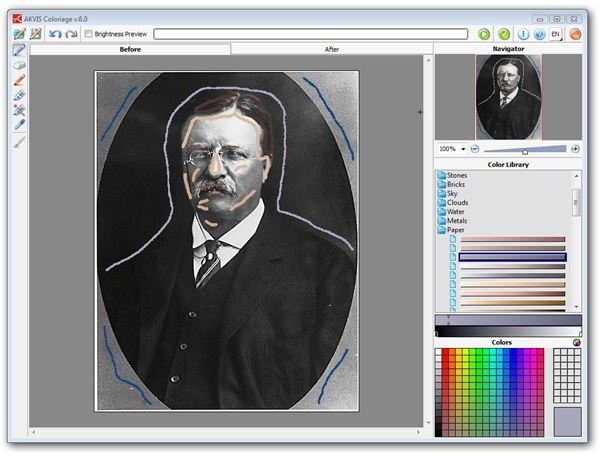Click the Navigator zoom slider handle

click(x=525, y=151)
